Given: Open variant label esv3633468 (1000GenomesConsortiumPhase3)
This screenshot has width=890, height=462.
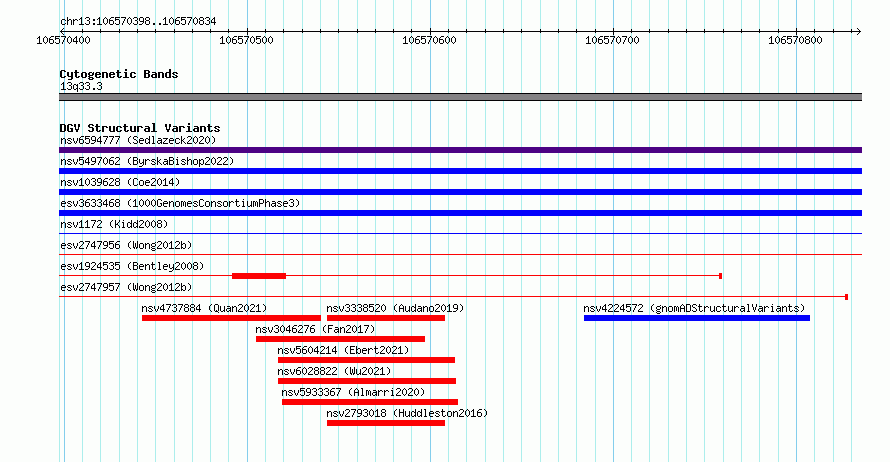Looking at the screenshot, I should coord(180,203).
